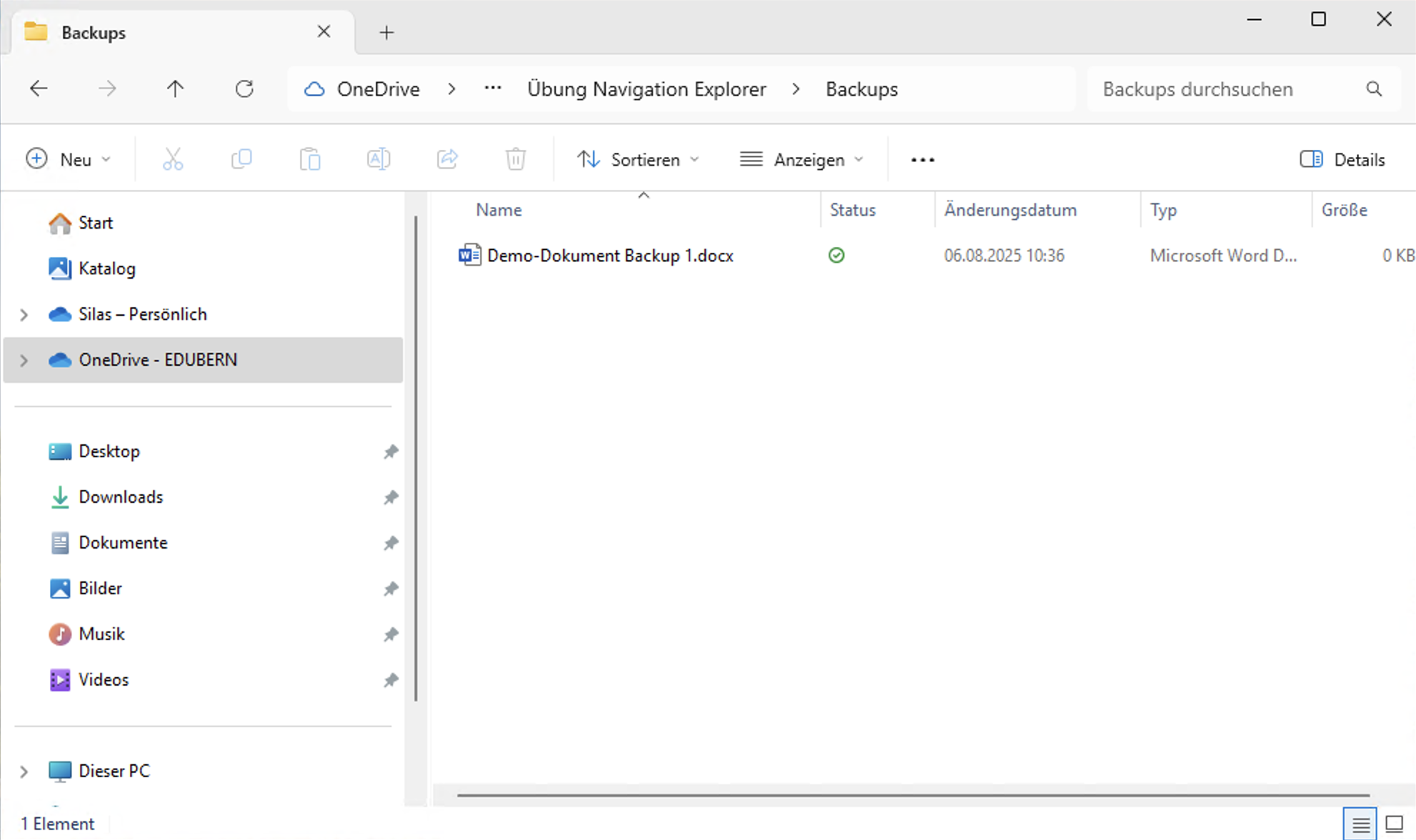1416x840 pixels.
Task: Open the Sortieren dropdown menu
Action: point(637,159)
